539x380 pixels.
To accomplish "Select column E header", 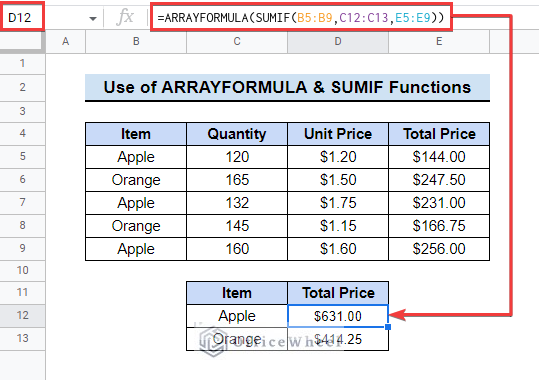I will click(439, 42).
